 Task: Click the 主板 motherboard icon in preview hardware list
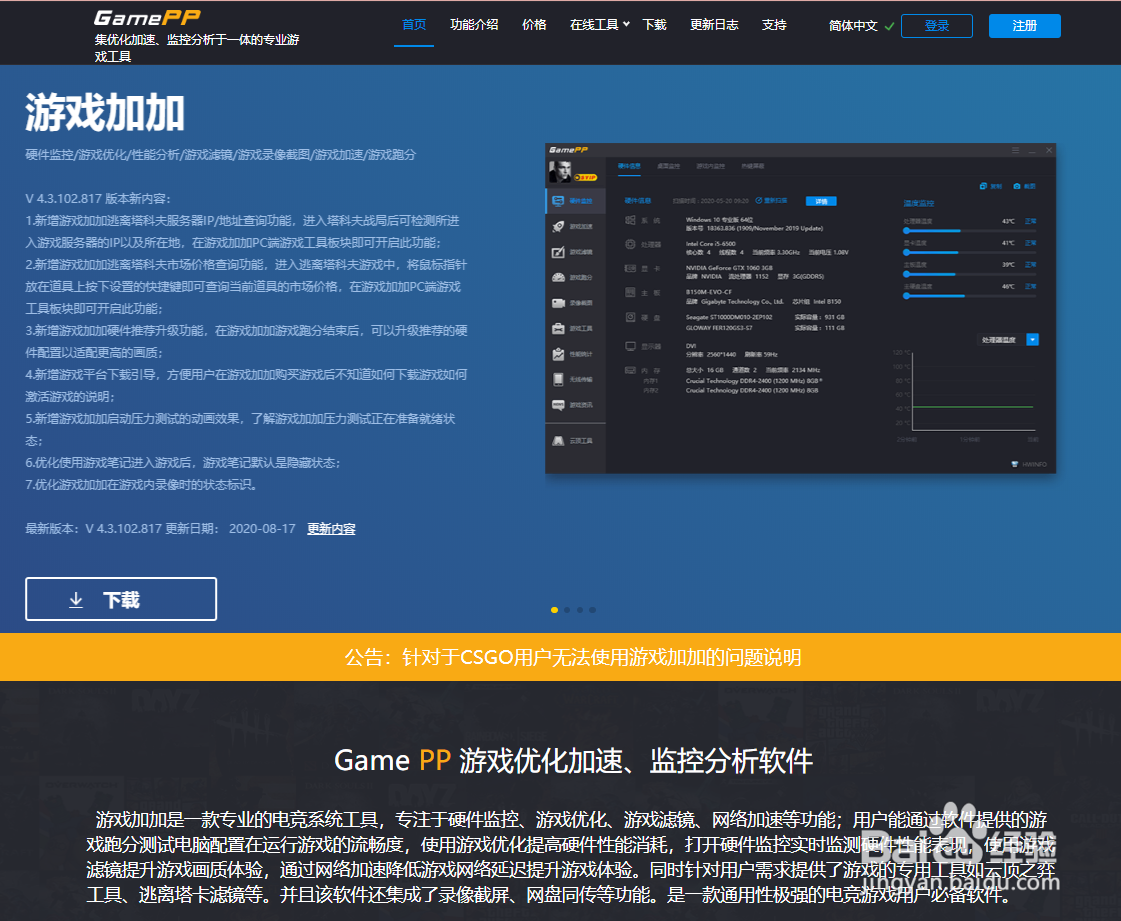click(x=630, y=292)
